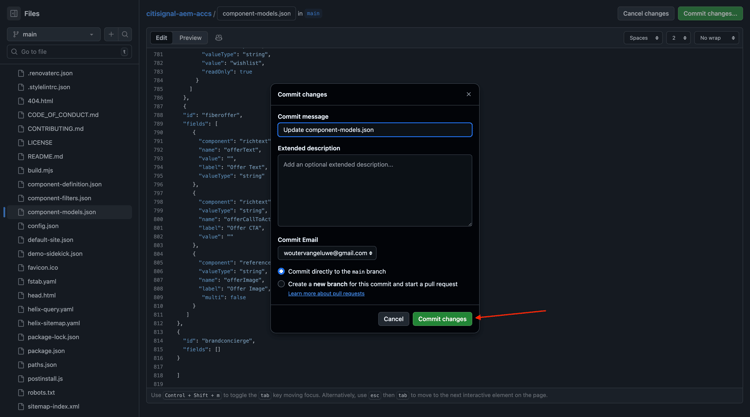Switch to the Preview tab
Image resolution: width=750 pixels, height=417 pixels.
coord(190,38)
